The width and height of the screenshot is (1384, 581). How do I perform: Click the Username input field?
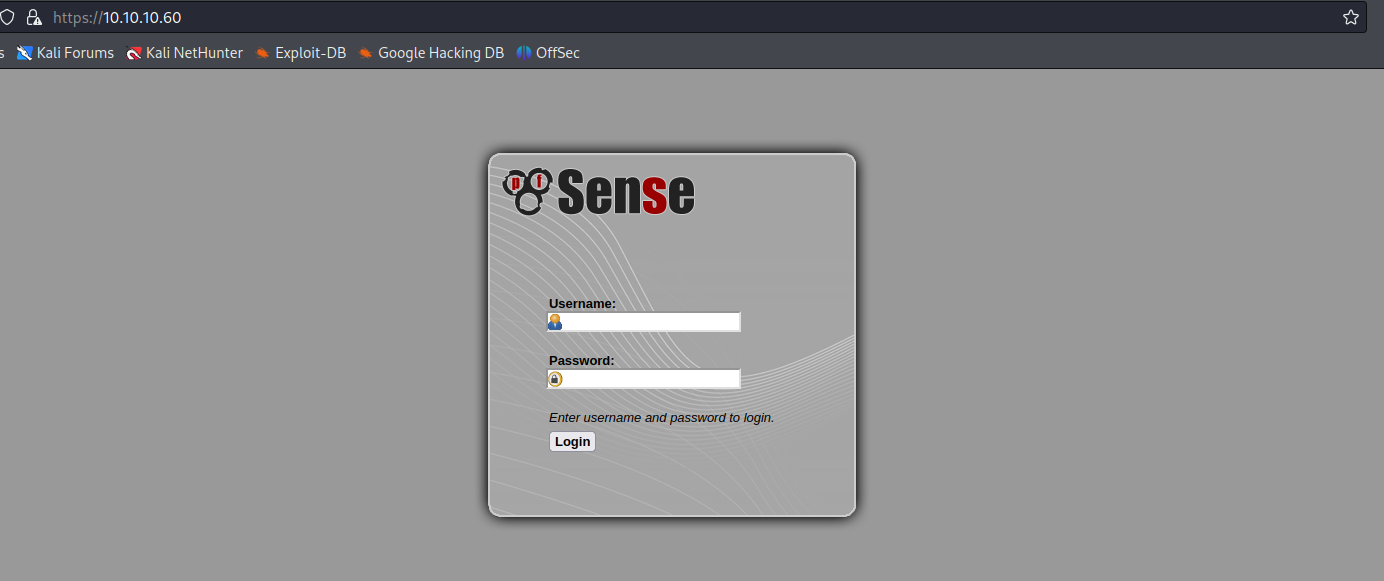(644, 322)
